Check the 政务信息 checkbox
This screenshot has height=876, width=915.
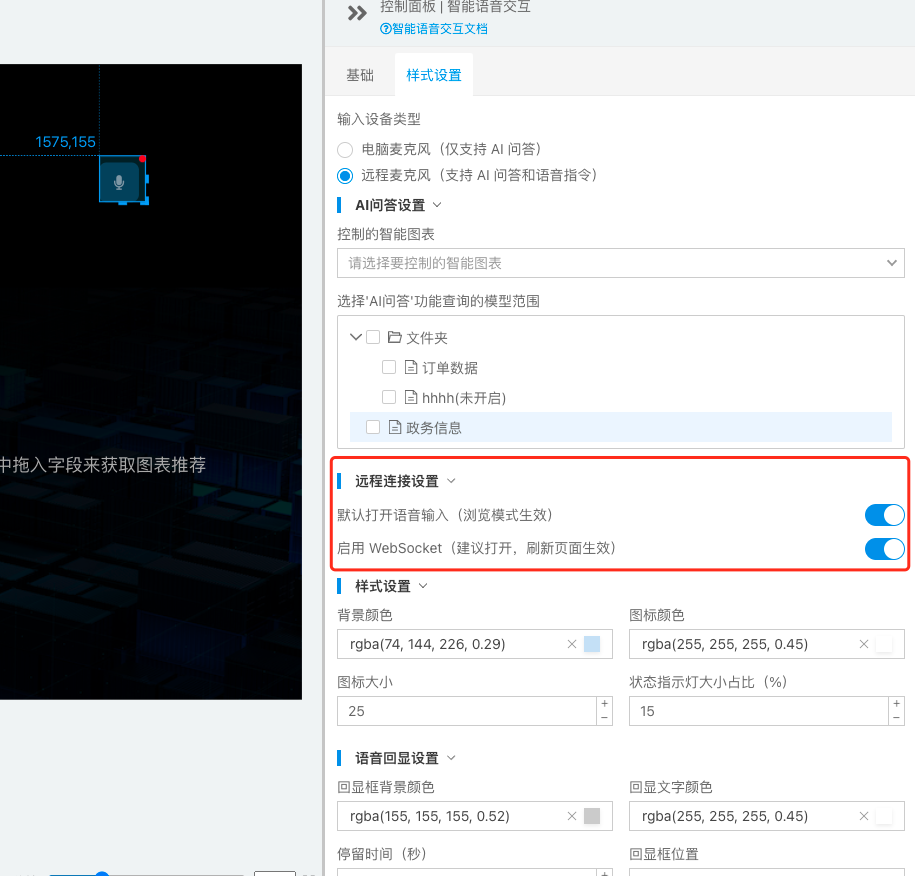tap(373, 427)
